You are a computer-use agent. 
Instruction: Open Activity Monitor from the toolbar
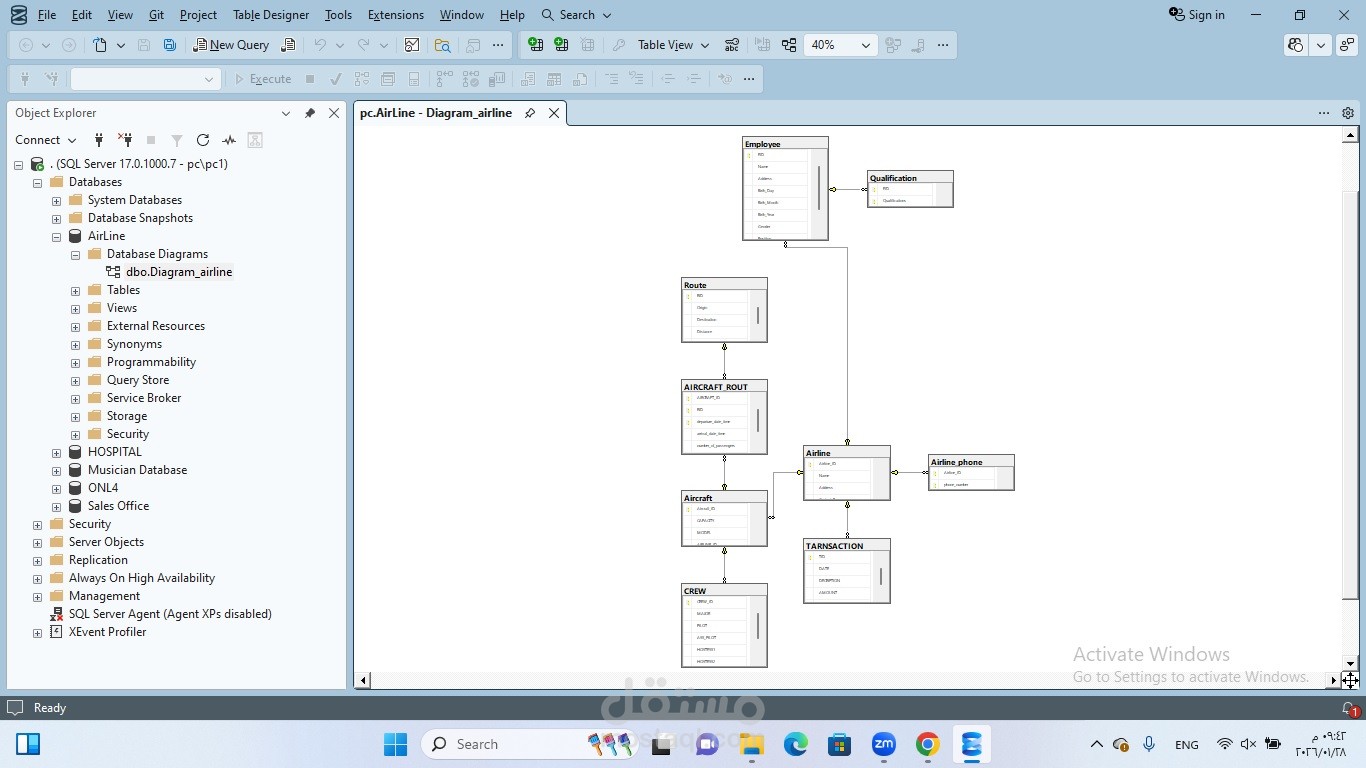(x=228, y=140)
